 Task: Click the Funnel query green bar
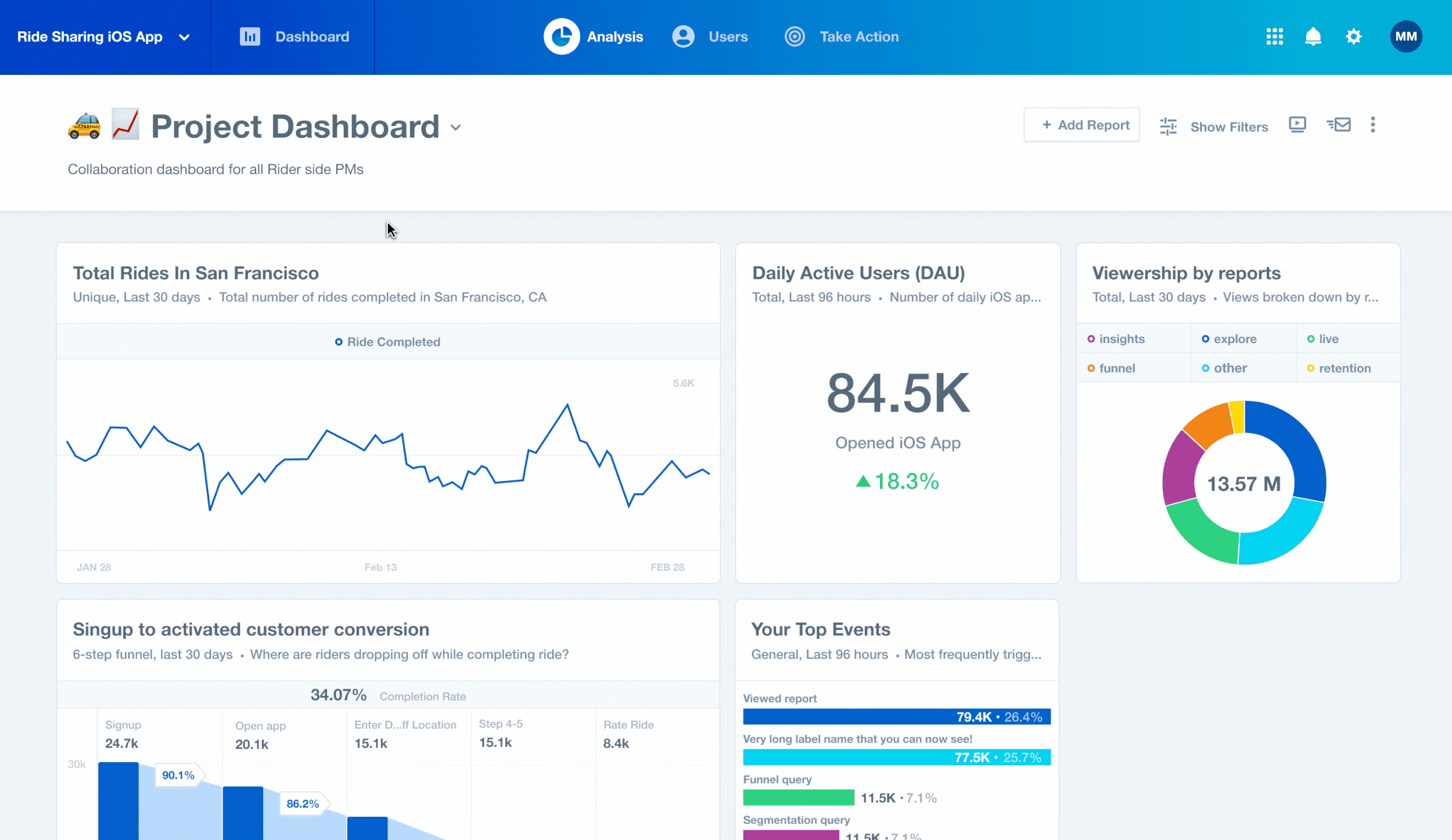click(x=799, y=798)
